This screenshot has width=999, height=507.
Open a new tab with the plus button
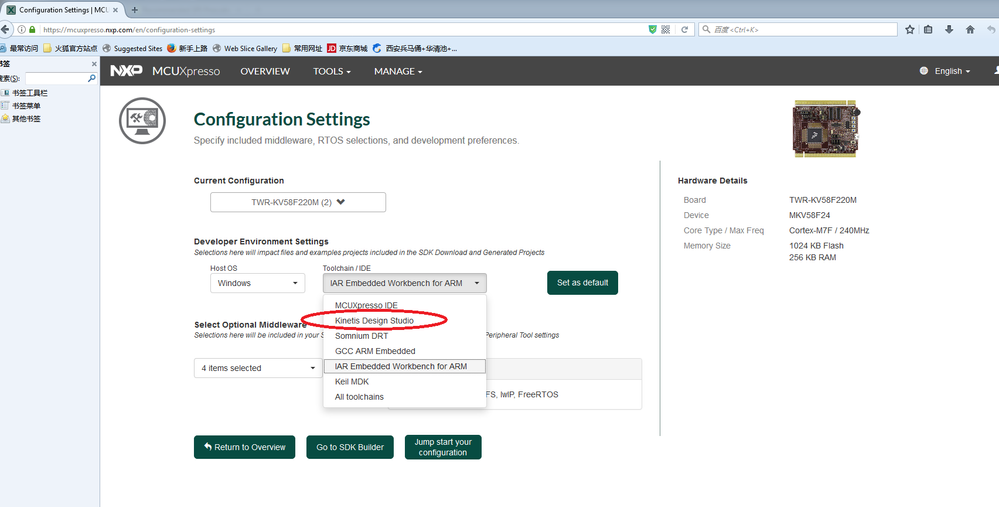tap(134, 10)
